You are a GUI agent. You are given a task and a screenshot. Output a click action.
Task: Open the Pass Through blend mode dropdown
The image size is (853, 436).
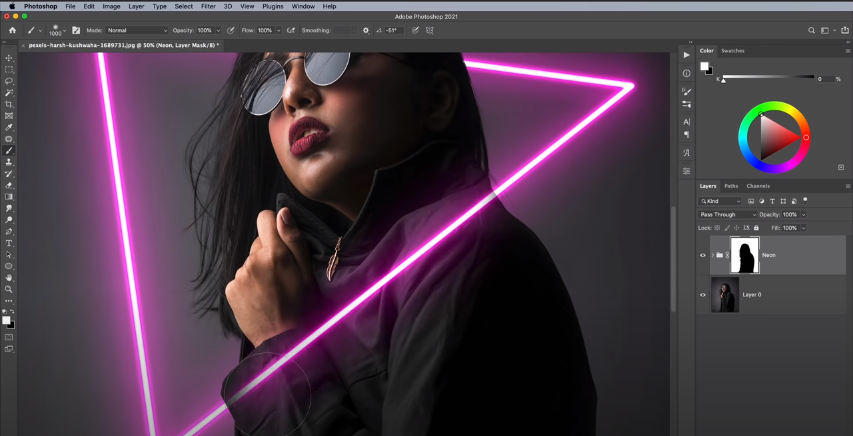point(726,214)
